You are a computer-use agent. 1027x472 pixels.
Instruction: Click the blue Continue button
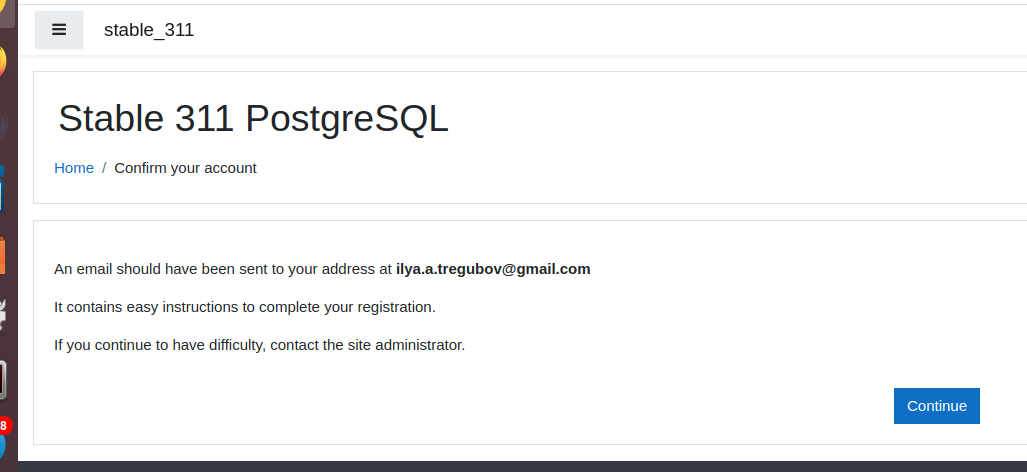point(937,406)
